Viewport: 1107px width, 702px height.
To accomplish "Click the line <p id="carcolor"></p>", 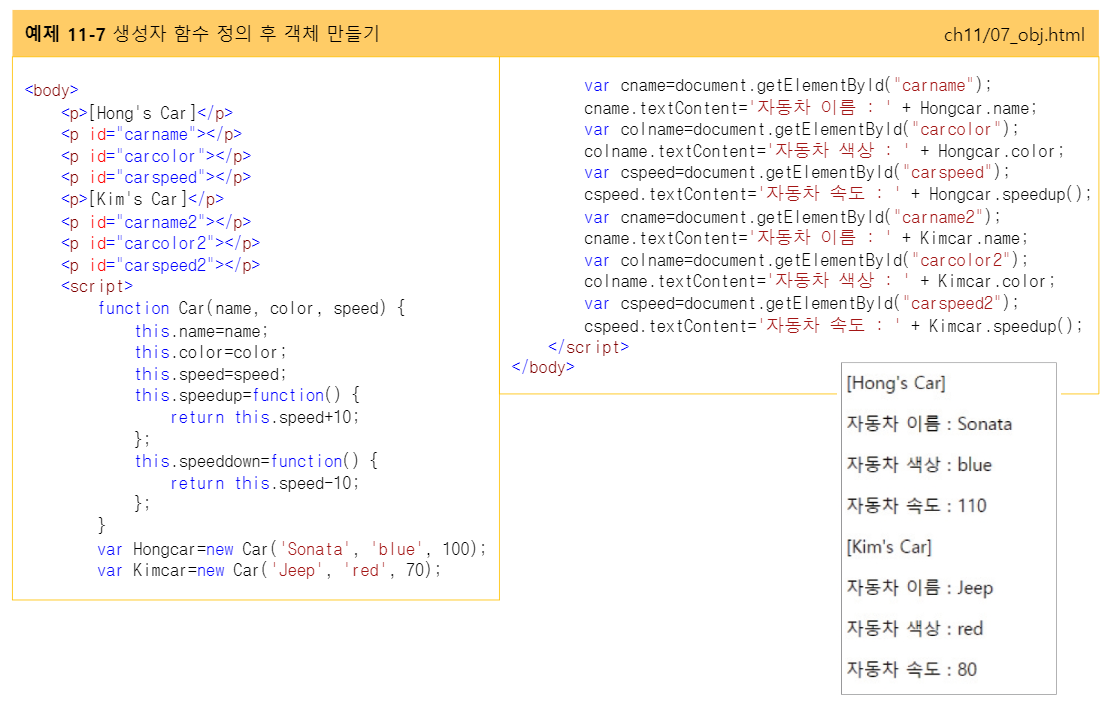I will click(x=156, y=156).
